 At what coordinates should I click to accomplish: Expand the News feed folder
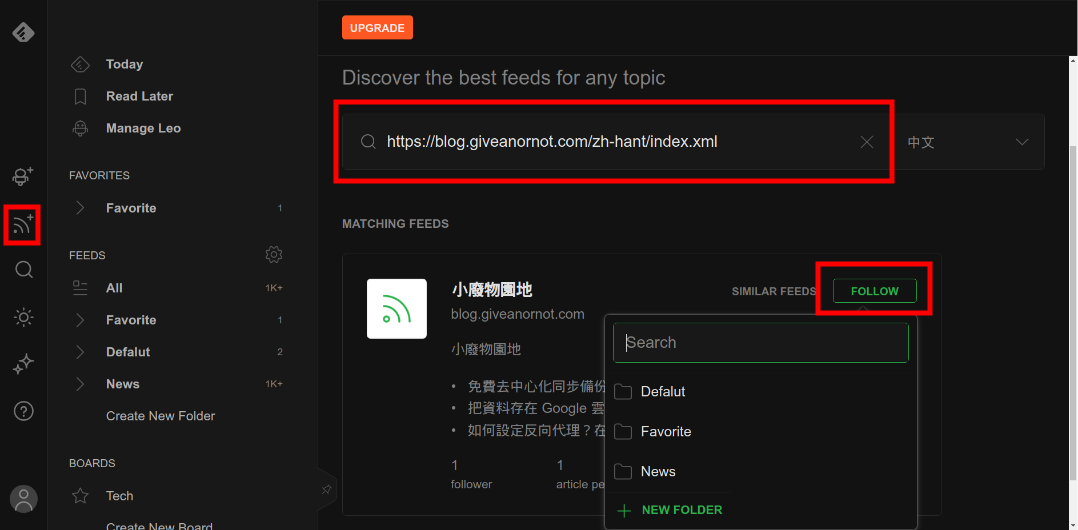[x=81, y=384]
